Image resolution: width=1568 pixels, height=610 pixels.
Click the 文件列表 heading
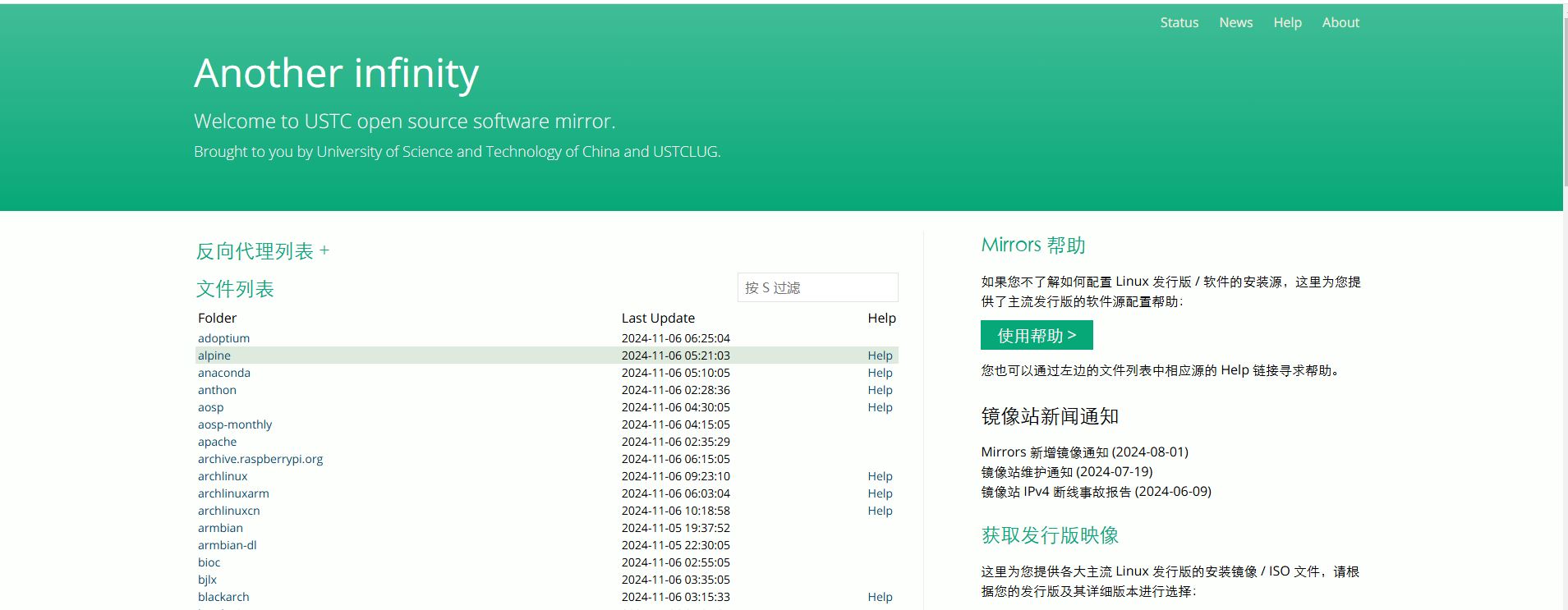[235, 289]
